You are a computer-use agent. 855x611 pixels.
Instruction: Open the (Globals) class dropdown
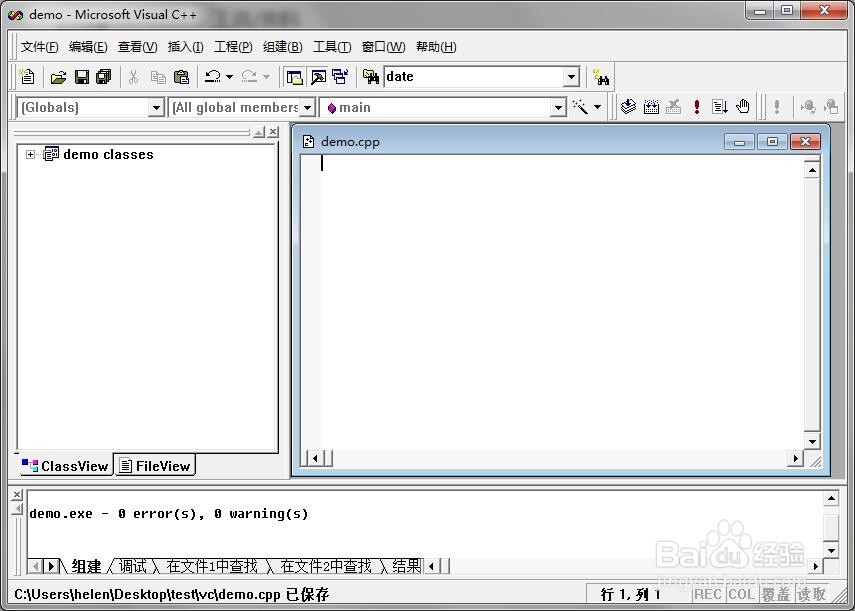point(156,107)
